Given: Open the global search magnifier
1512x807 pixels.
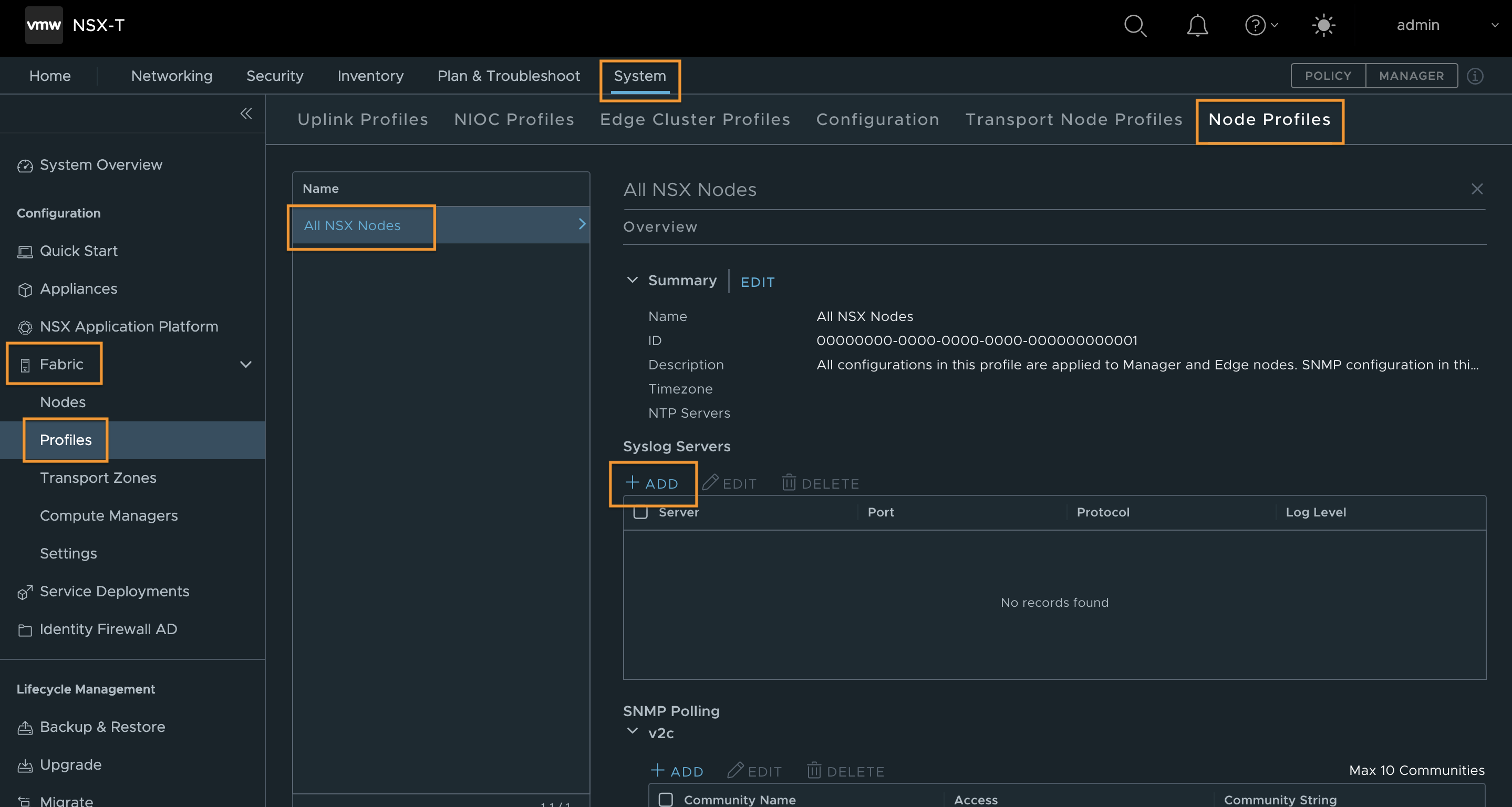Looking at the screenshot, I should tap(1135, 26).
